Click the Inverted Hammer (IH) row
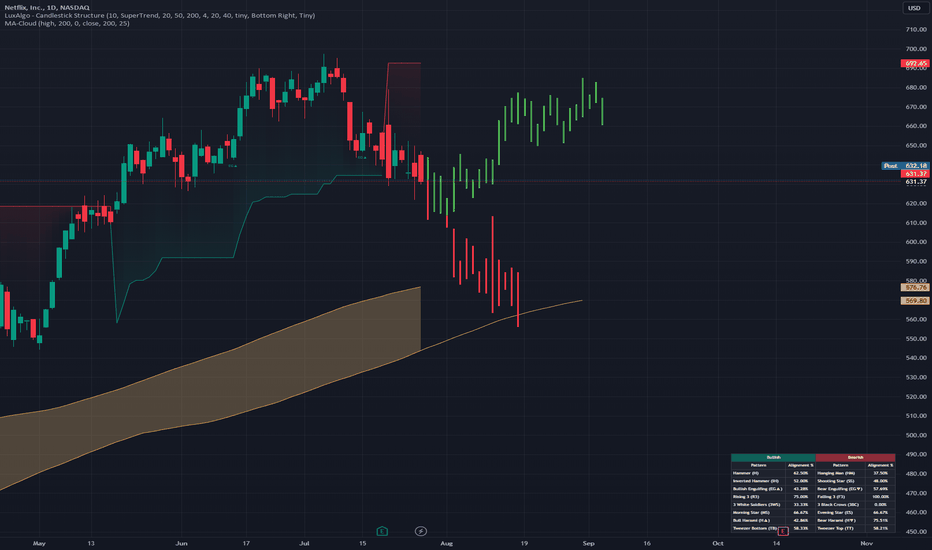This screenshot has width=932, height=550. 773,481
